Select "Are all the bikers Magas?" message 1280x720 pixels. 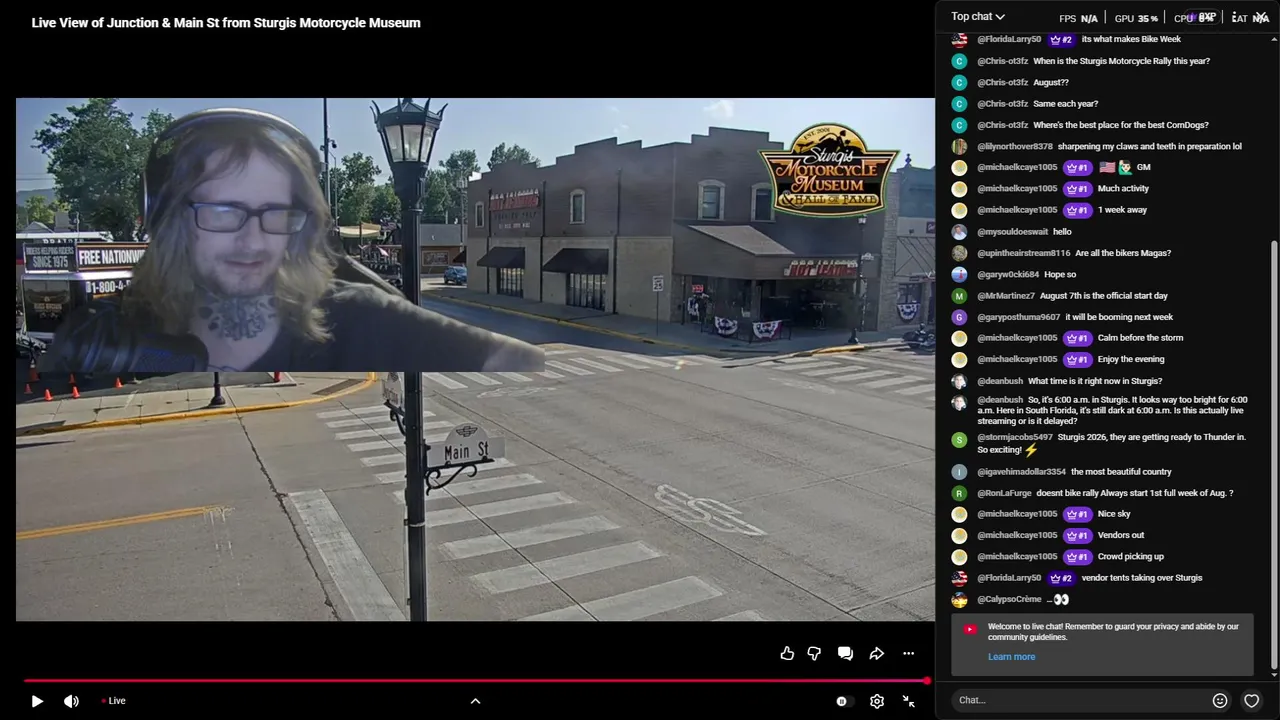1123,253
